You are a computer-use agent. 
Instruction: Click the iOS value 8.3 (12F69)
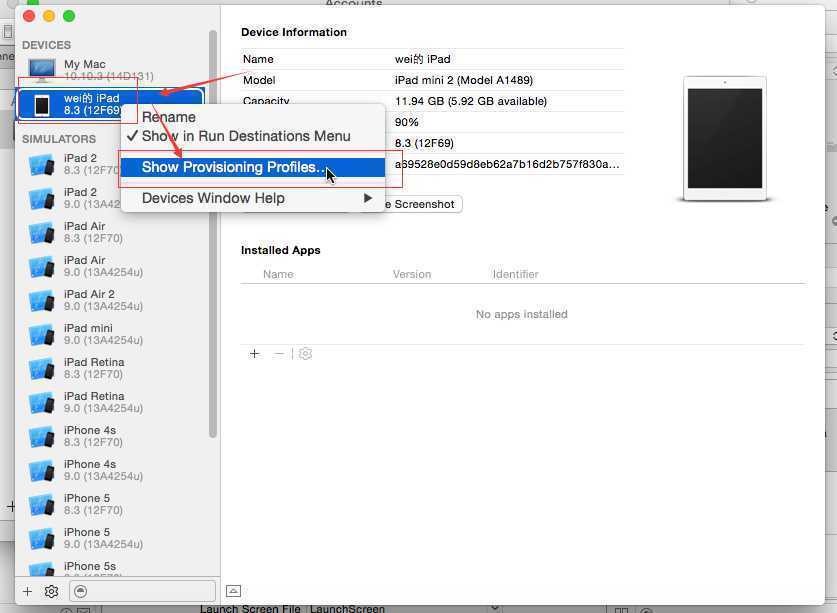424,143
